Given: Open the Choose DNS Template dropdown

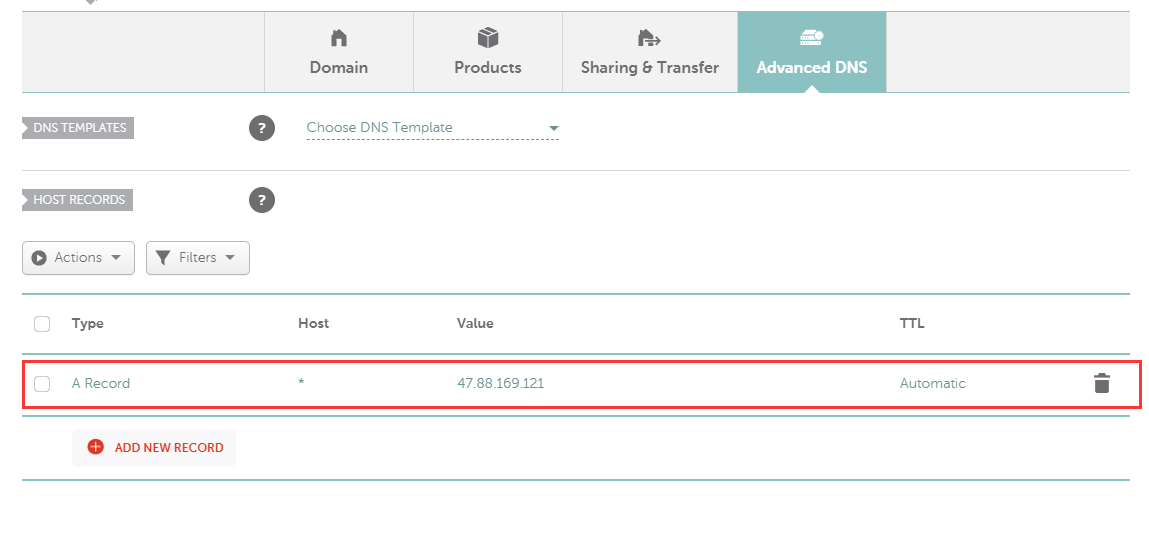Looking at the screenshot, I should [x=432, y=128].
